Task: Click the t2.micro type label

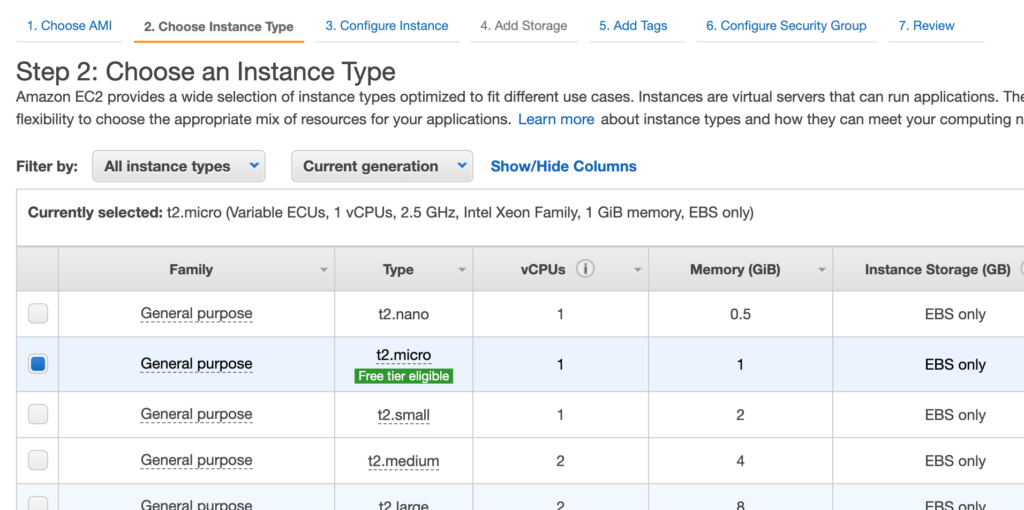Action: (404, 355)
